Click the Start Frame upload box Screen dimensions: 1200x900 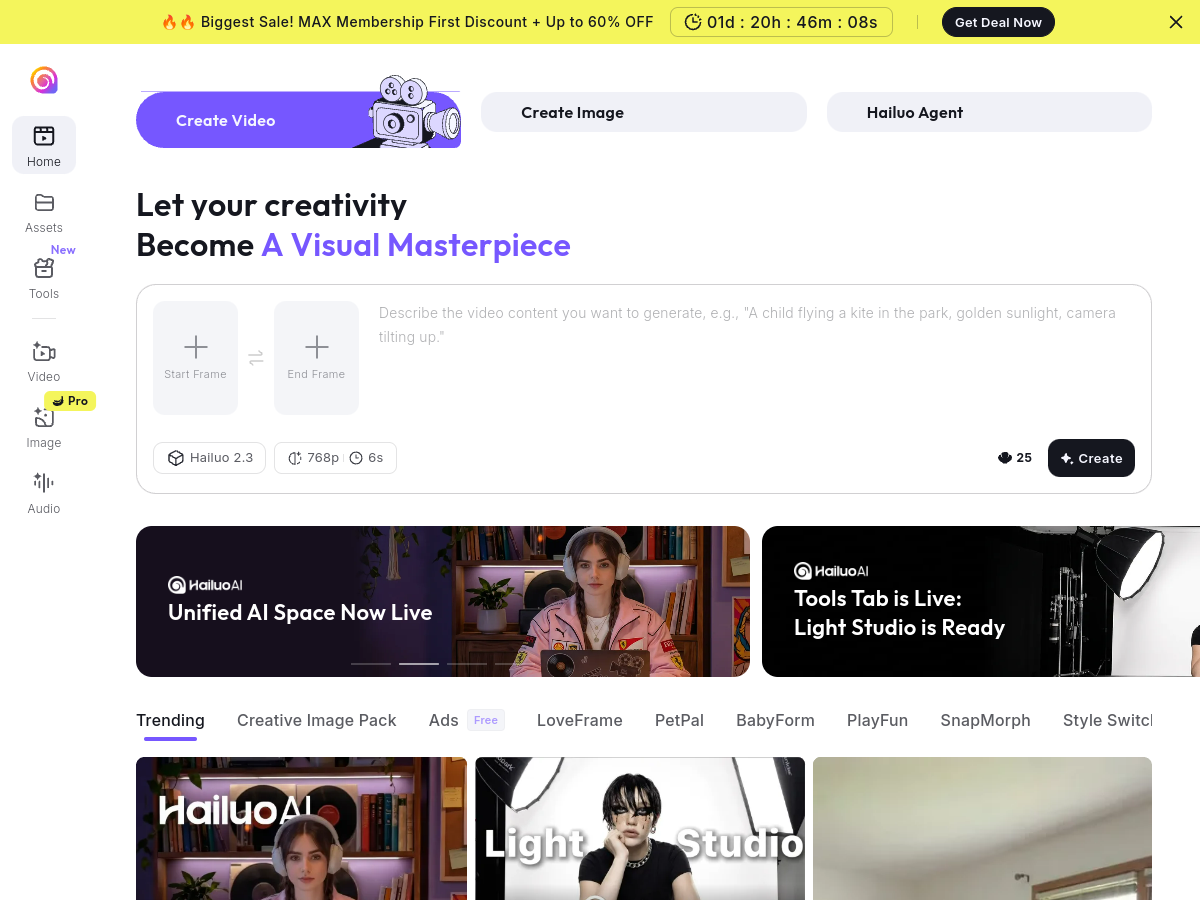tap(195, 357)
